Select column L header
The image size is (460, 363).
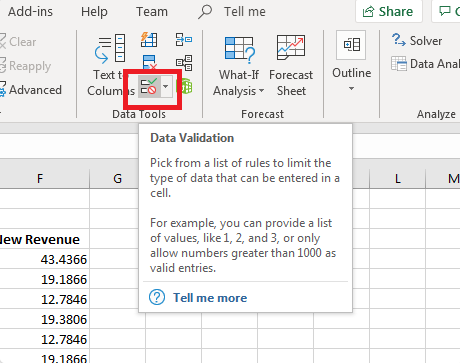pos(398,179)
